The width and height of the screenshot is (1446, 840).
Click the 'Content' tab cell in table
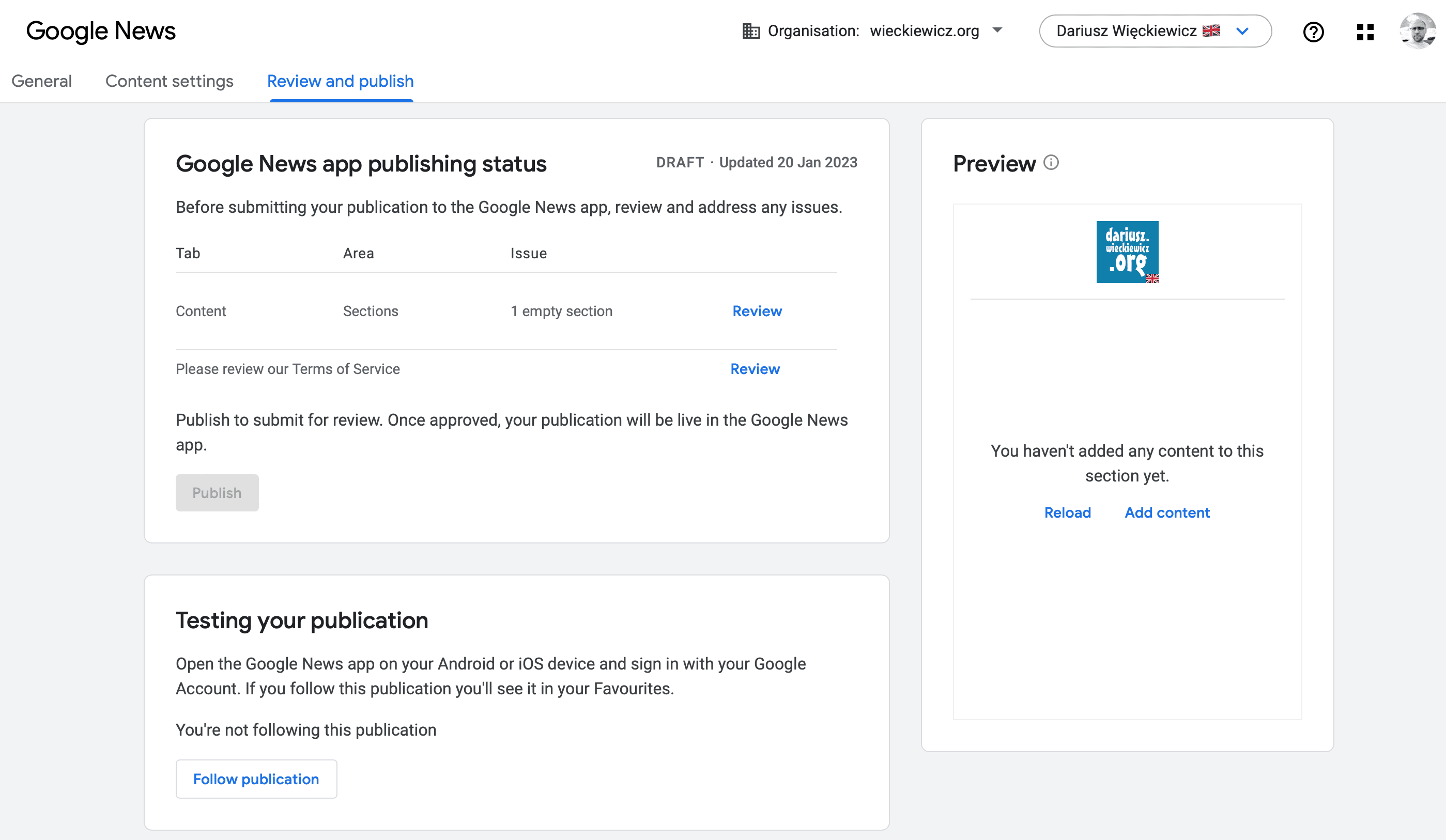pos(201,311)
